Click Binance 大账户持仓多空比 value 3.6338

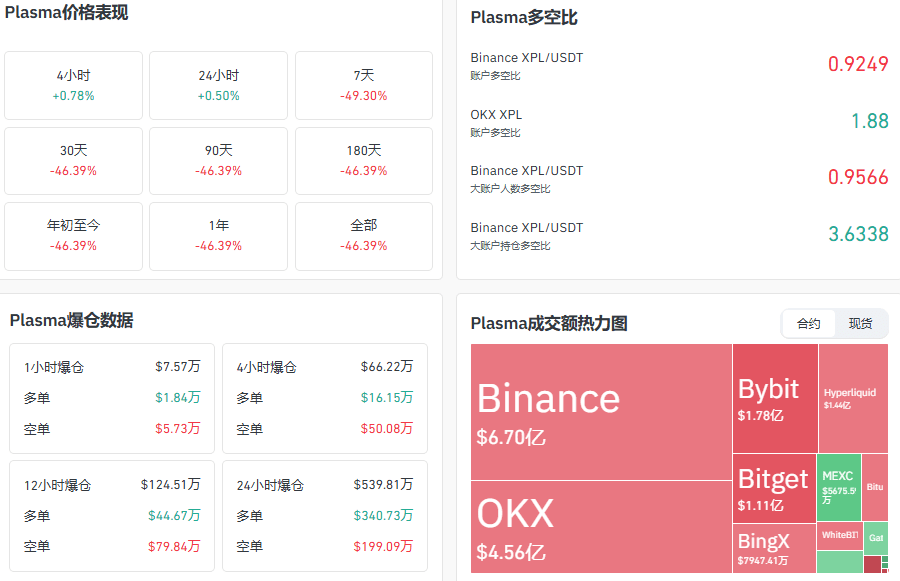coord(858,235)
